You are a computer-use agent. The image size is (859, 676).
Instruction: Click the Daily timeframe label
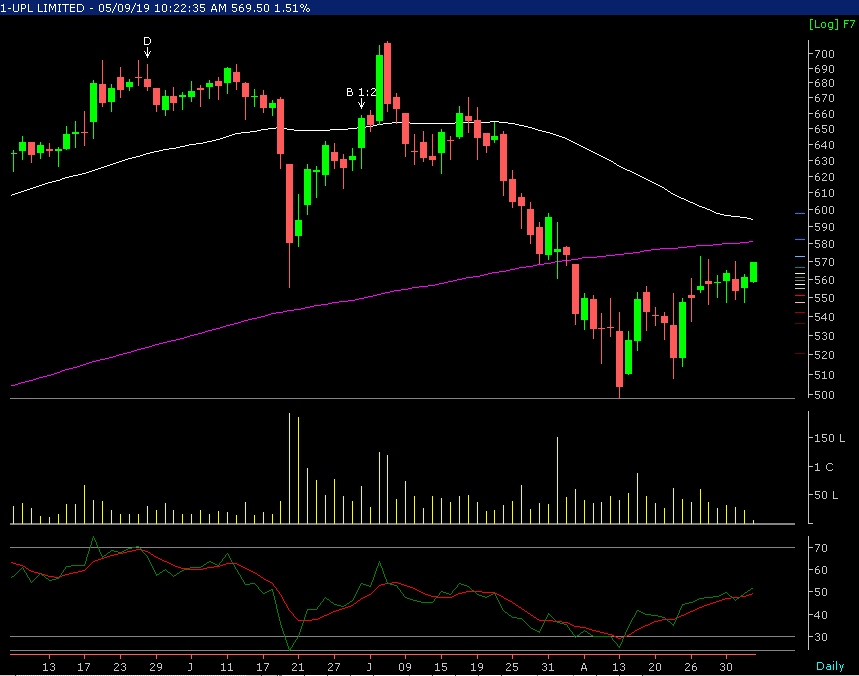tap(830, 666)
